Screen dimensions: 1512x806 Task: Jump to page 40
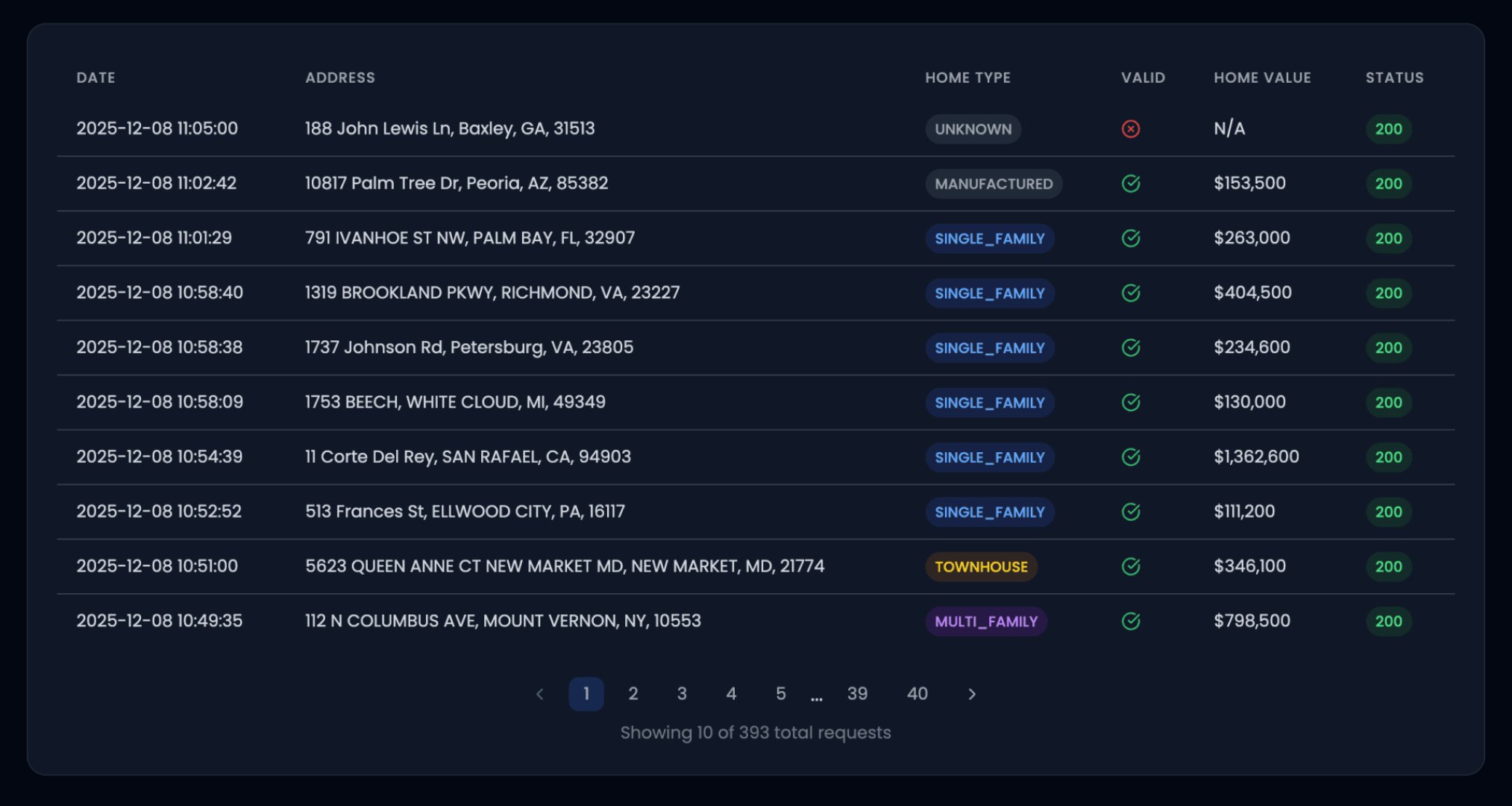(x=917, y=693)
